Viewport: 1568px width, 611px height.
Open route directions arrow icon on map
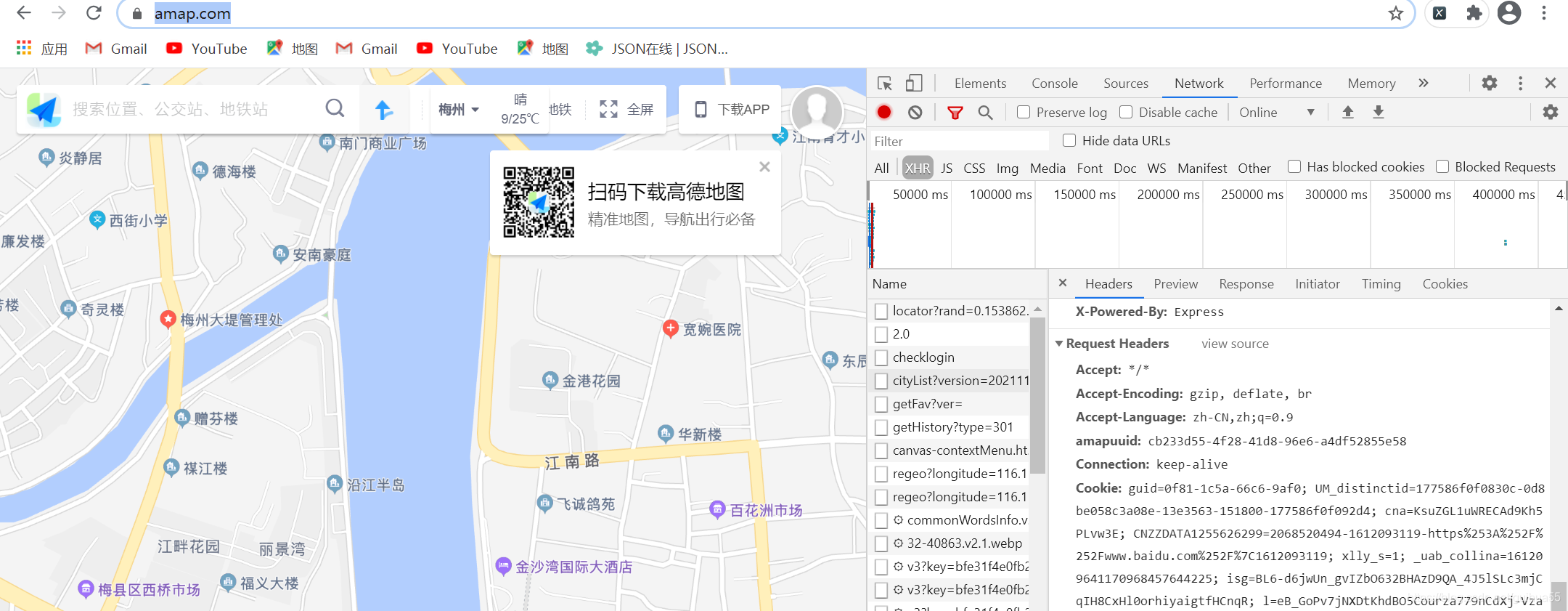pos(384,110)
